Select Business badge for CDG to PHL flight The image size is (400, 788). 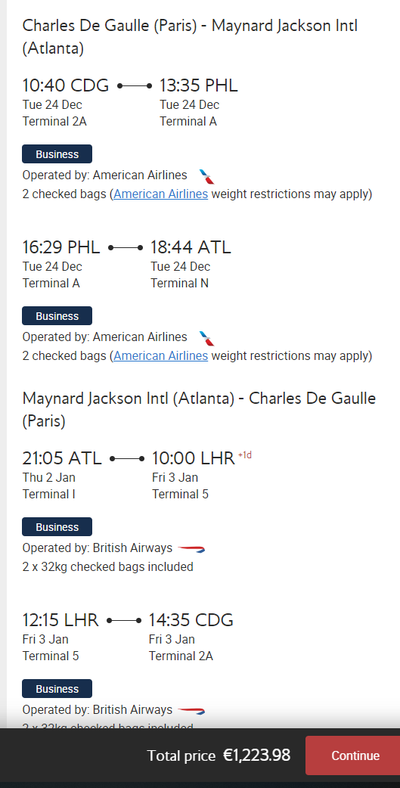click(x=57, y=154)
